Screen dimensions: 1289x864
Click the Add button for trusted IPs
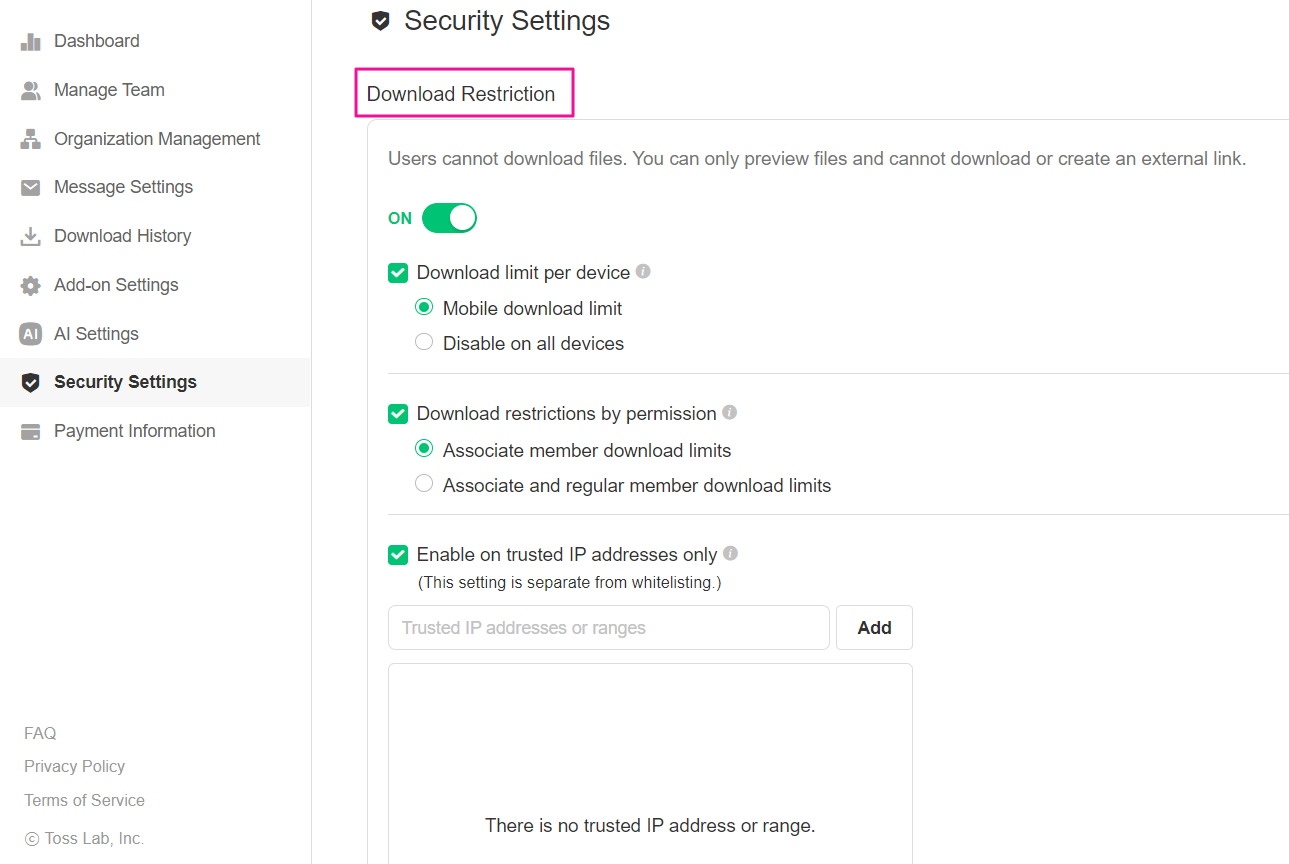pyautogui.click(x=874, y=628)
